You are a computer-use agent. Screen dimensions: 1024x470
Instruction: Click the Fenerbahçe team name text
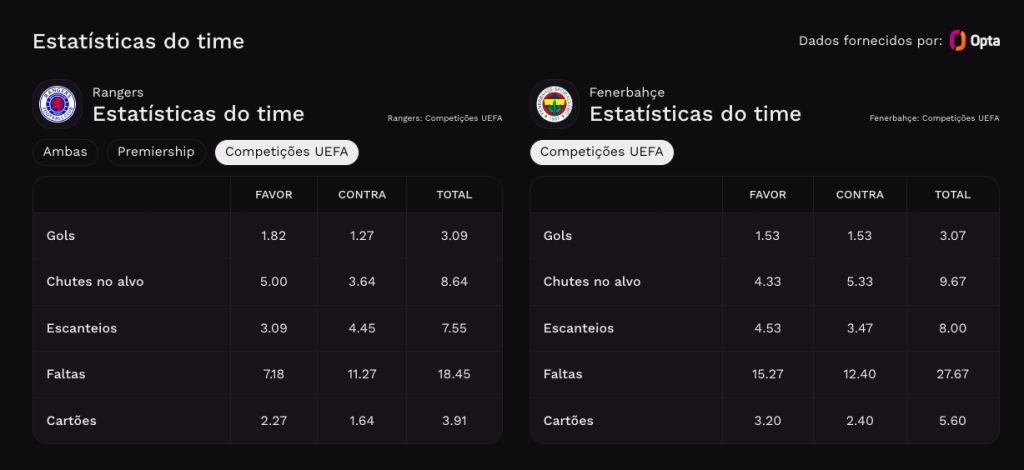(x=627, y=93)
